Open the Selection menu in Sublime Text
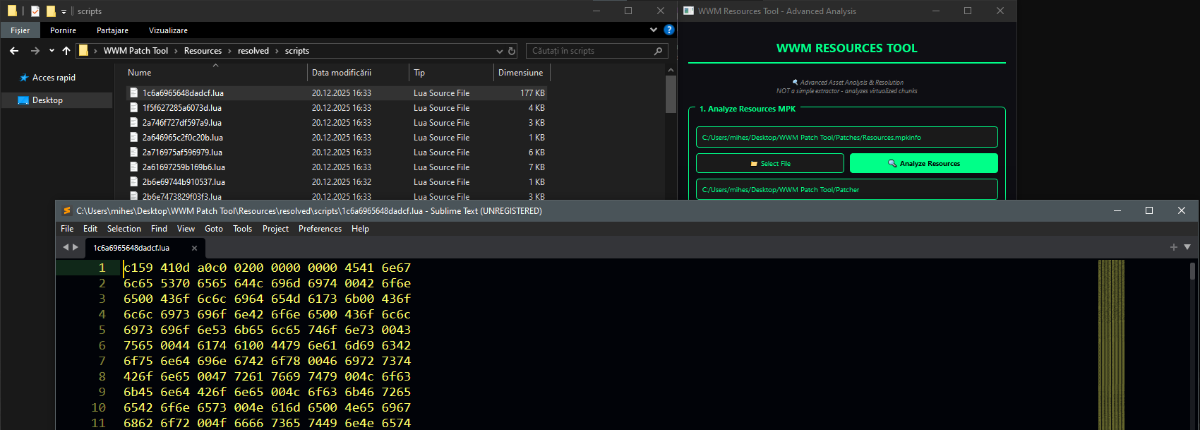Image resolution: width=1200 pixels, height=430 pixels. (124, 229)
